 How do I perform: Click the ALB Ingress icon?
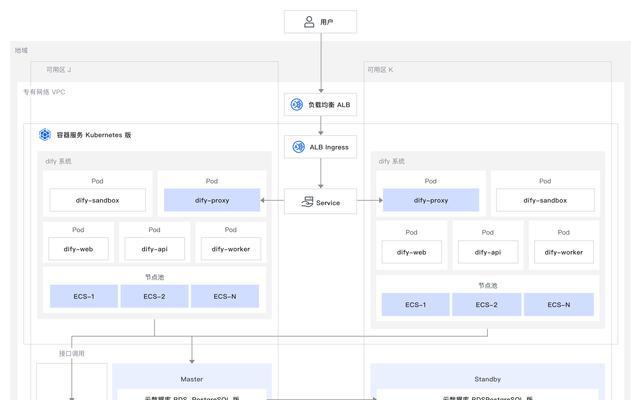(298, 147)
